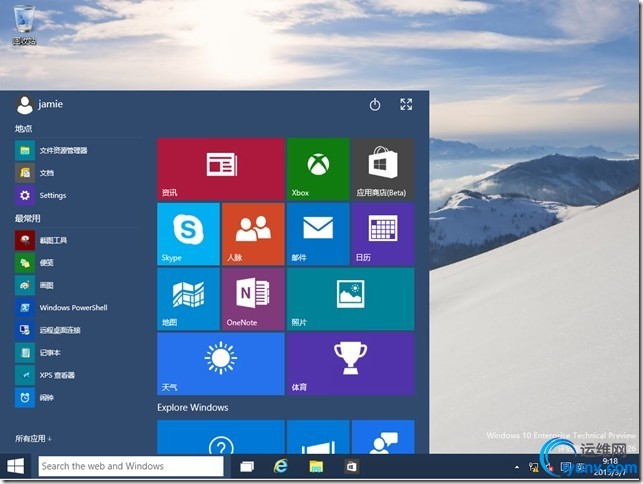Expand 所有应用 all apps list
643x484 pixels.
33,438
